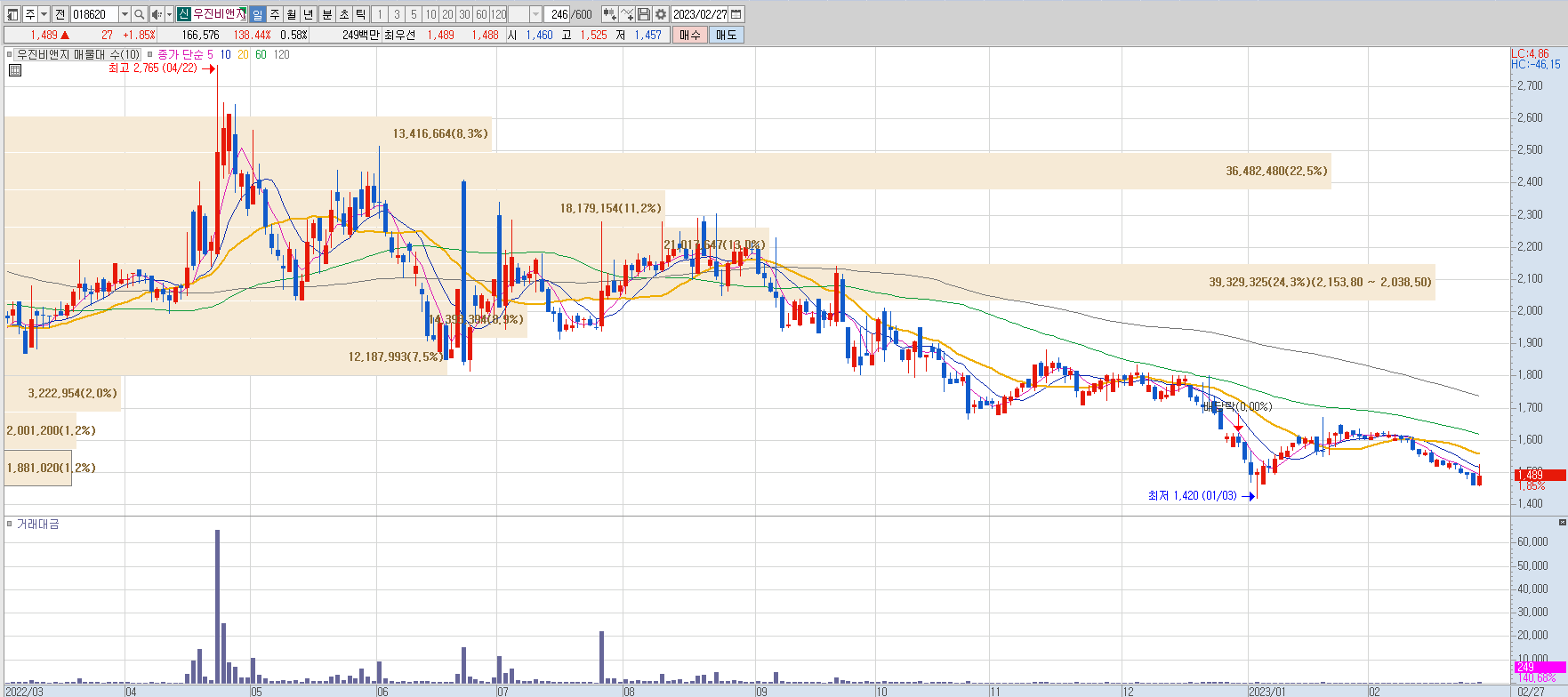Click the 3,222,954(2.0%) volume profile label
The height and width of the screenshot is (697, 1568).
(x=72, y=393)
